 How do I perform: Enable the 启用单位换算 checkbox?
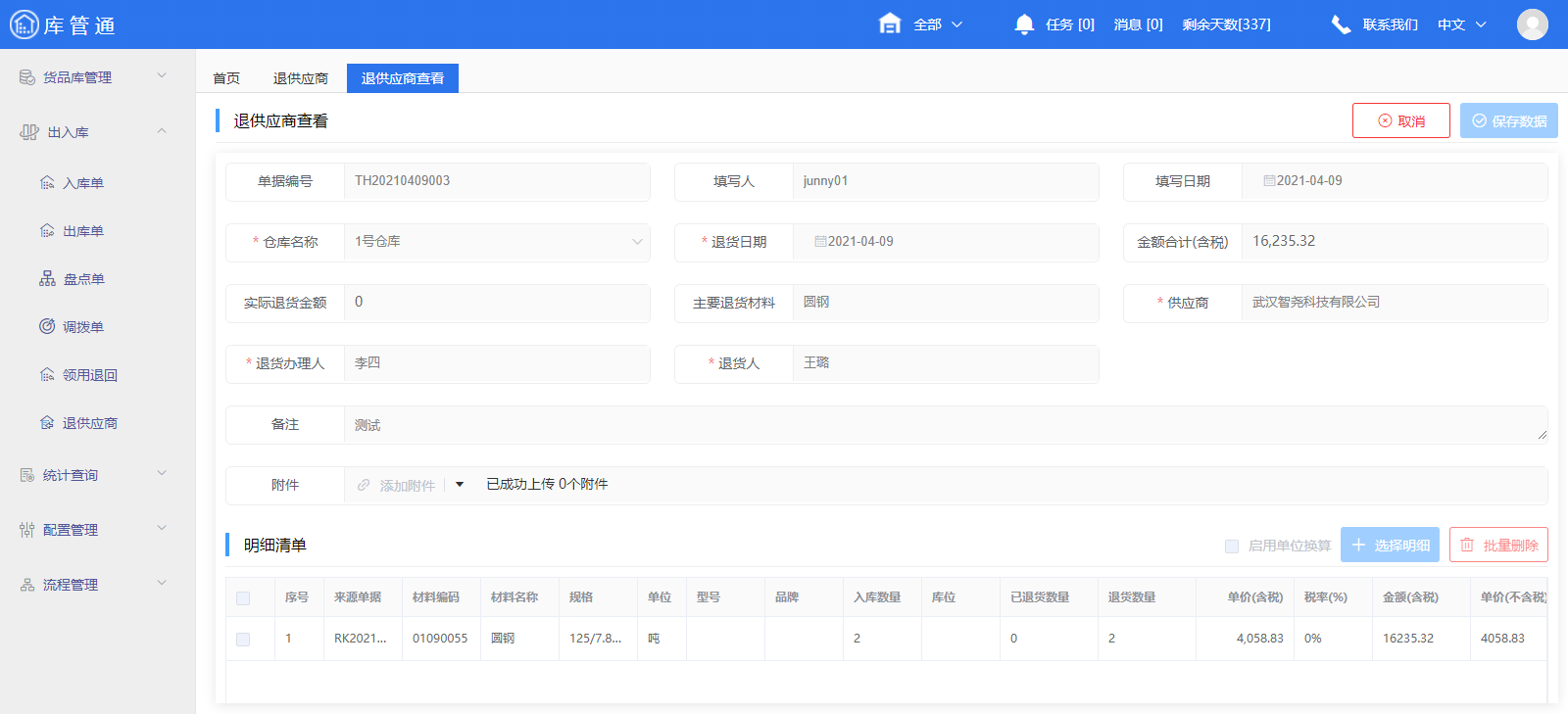tap(1232, 547)
